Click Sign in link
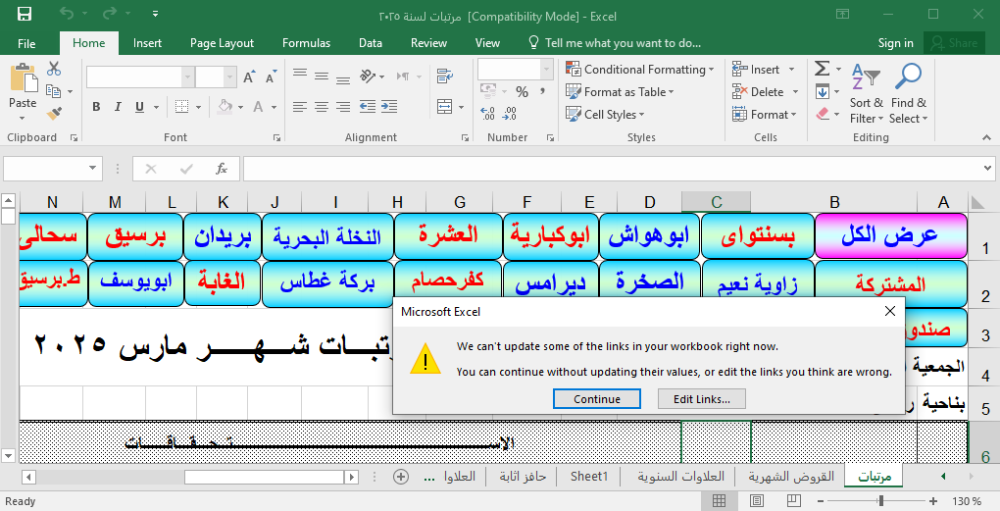 tap(895, 43)
